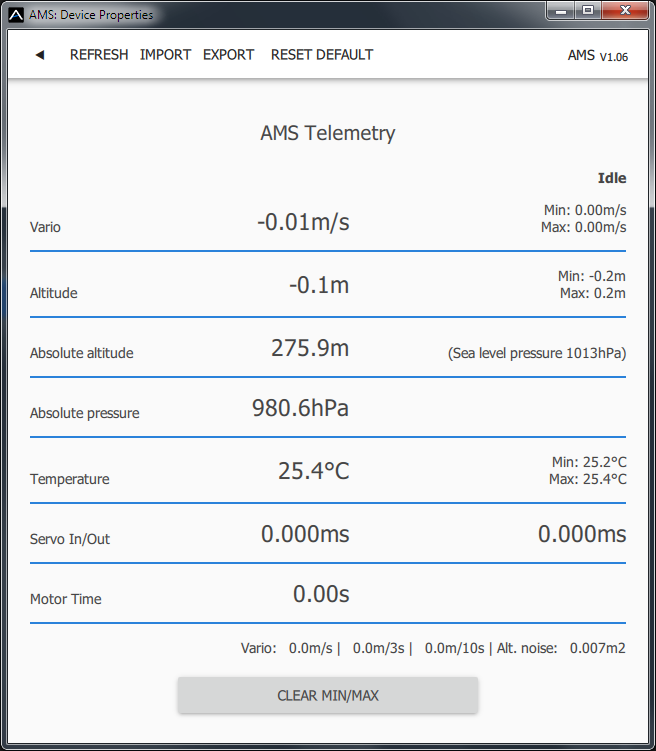Click the Idle status indicator
Screen dimensions: 656x751
click(611, 178)
